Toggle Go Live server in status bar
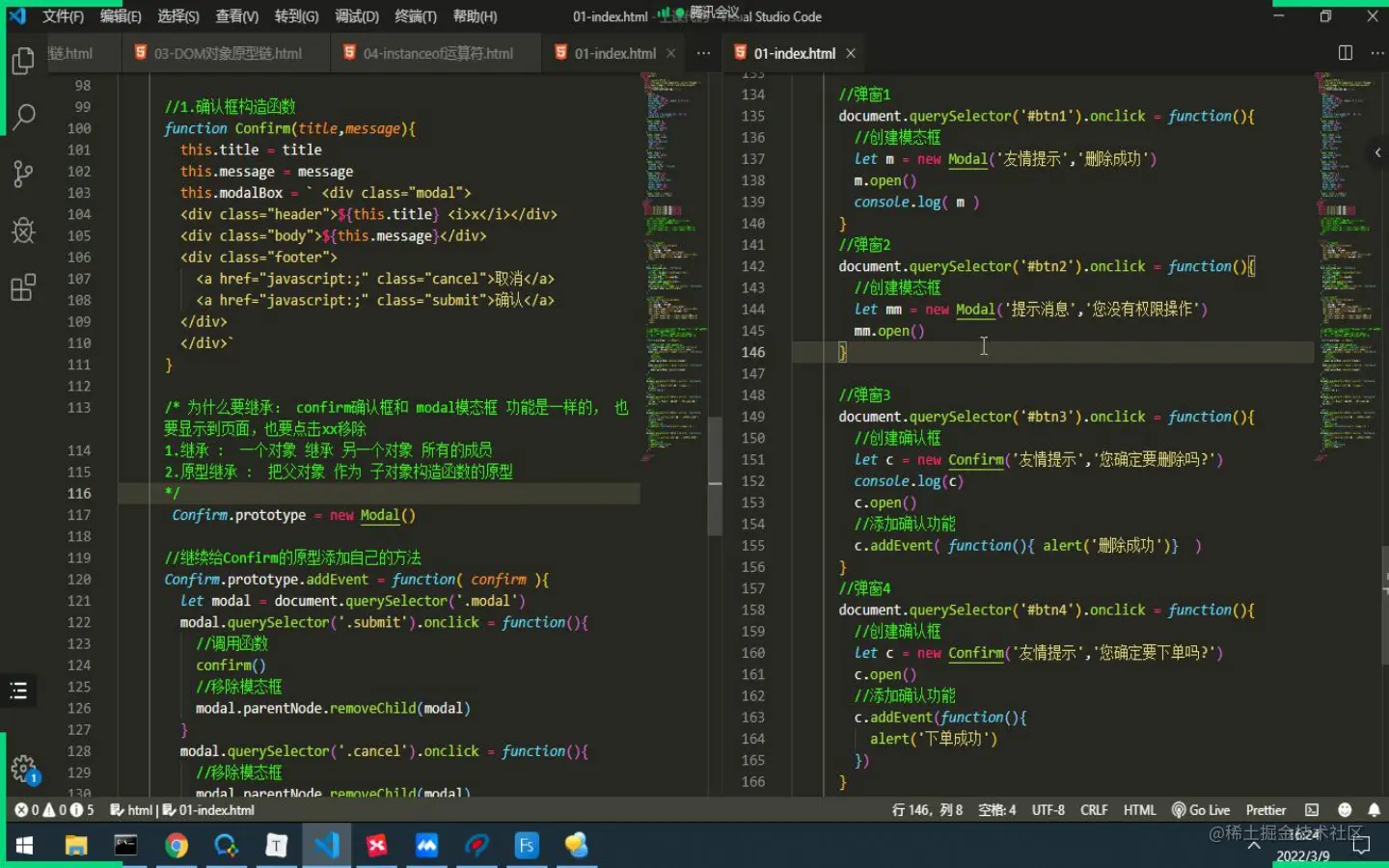 click(x=1200, y=810)
